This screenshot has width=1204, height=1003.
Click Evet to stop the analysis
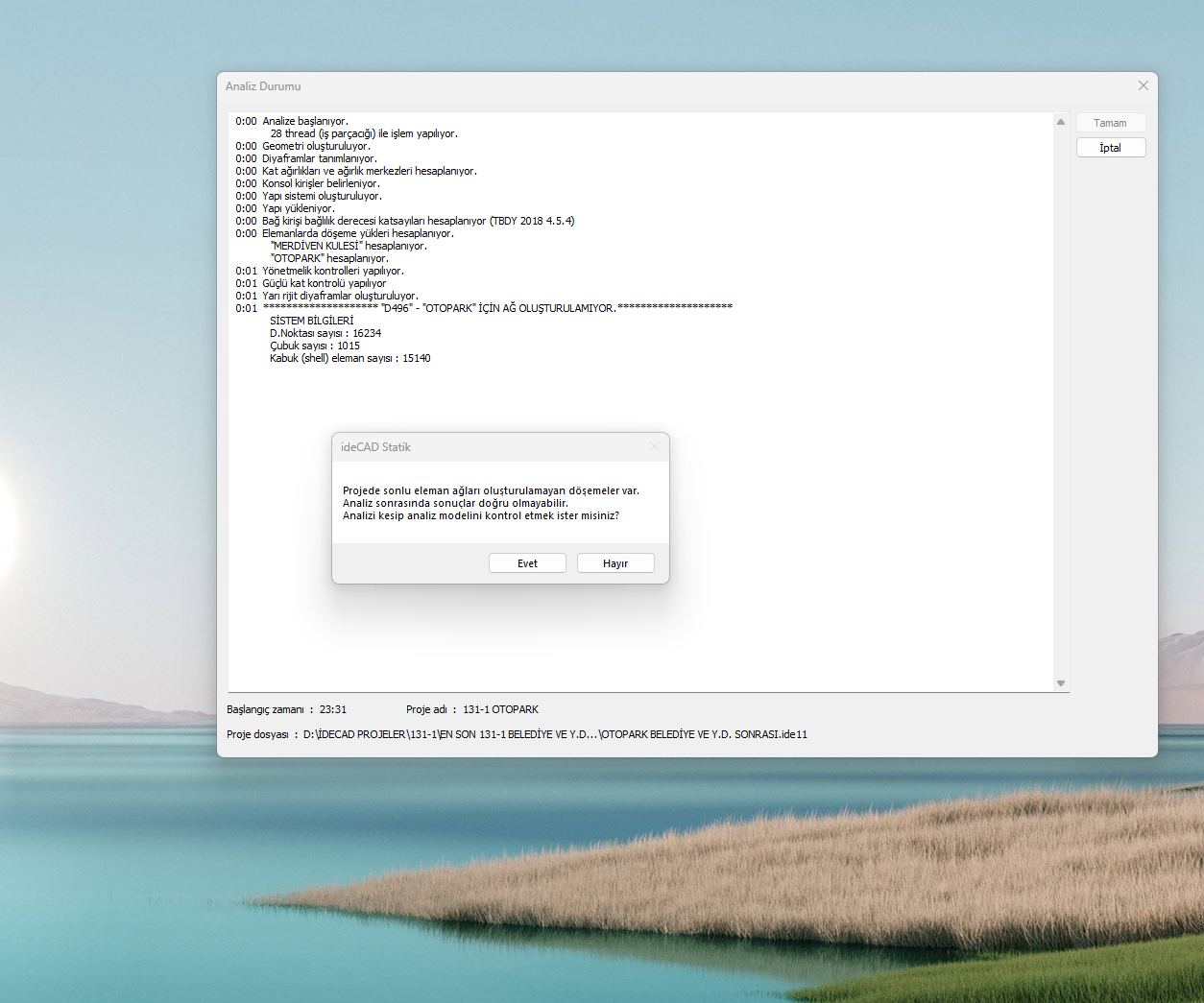coord(527,563)
